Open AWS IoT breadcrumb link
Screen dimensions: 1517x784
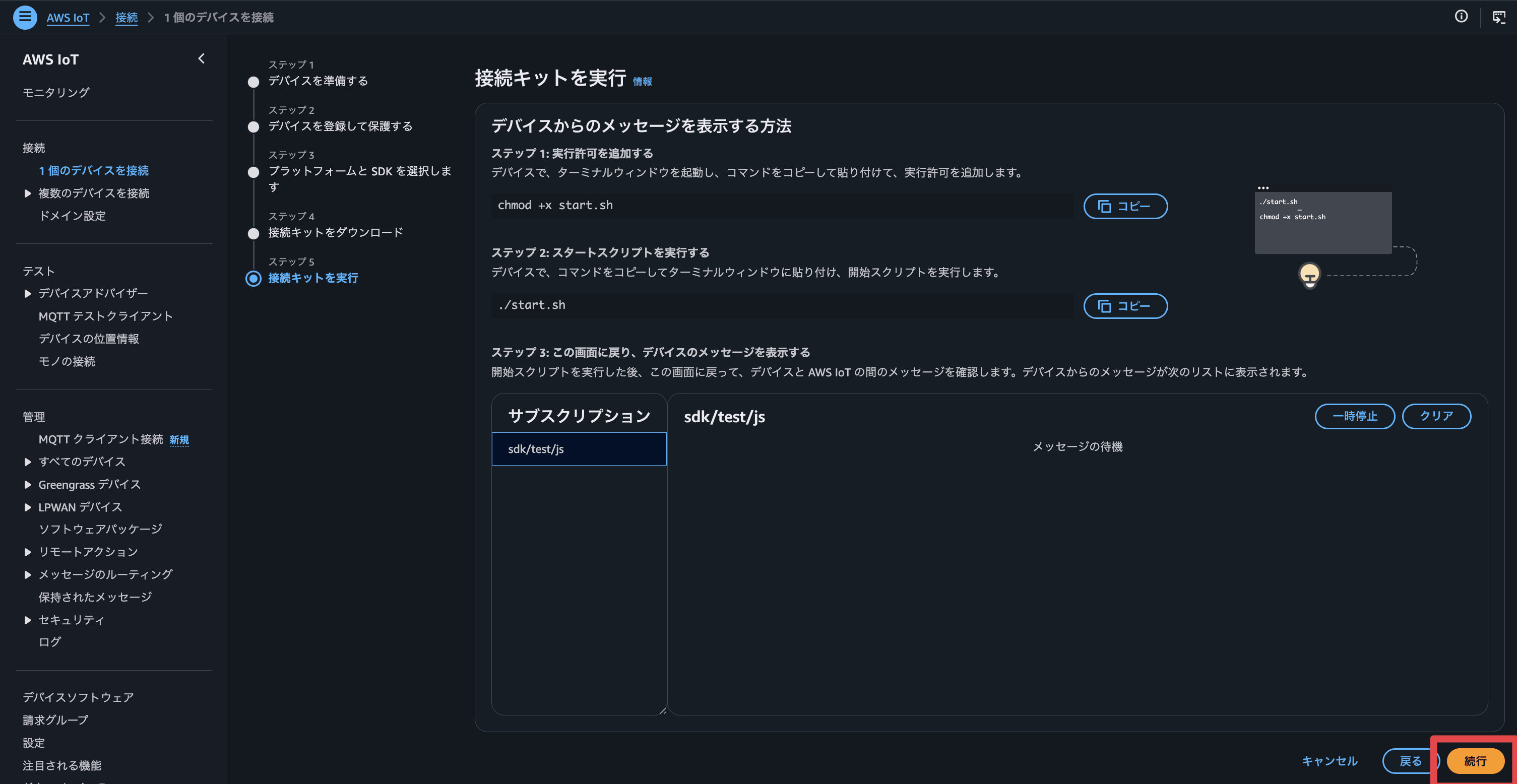click(68, 17)
